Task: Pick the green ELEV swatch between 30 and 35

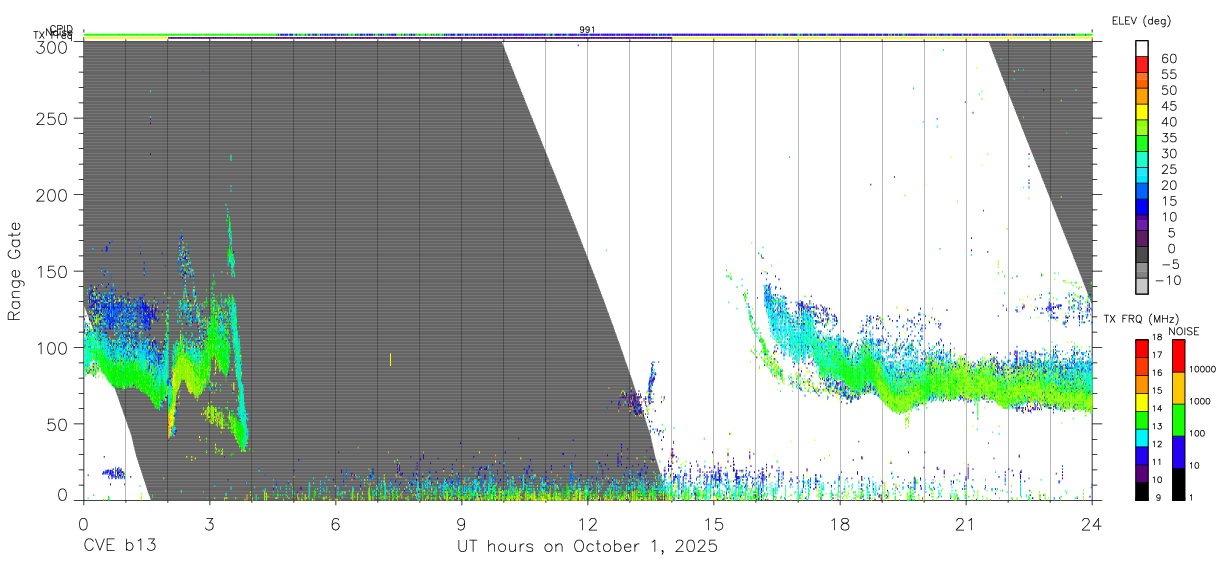Action: [x=1142, y=144]
